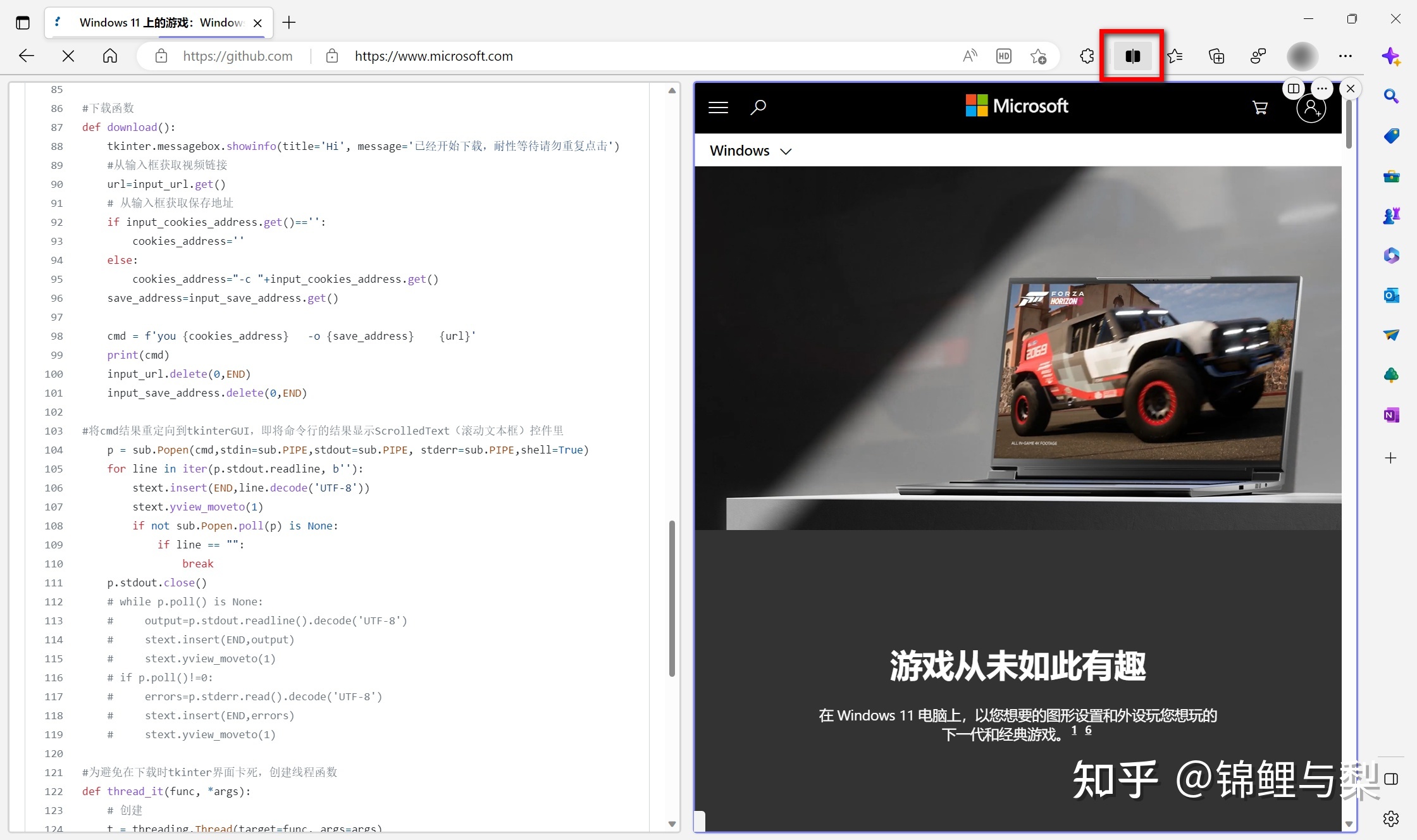Open Microsoft site hamburger menu

pyautogui.click(x=718, y=107)
